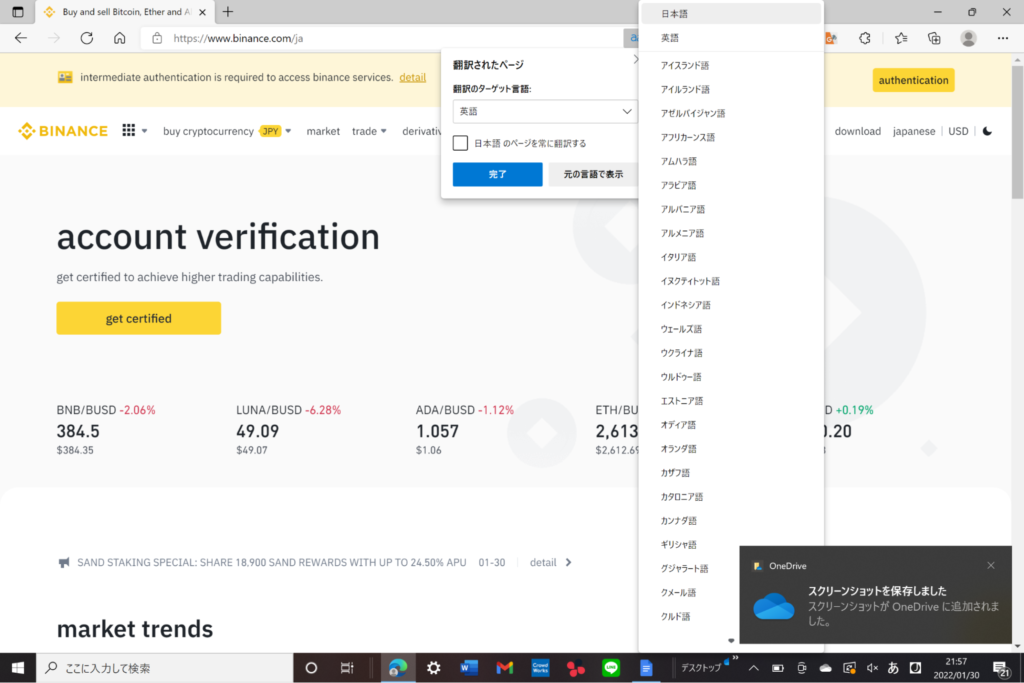This screenshot has height=683, width=1024.
Task: Open the Edge Settings and more menu
Action: 1003,39
